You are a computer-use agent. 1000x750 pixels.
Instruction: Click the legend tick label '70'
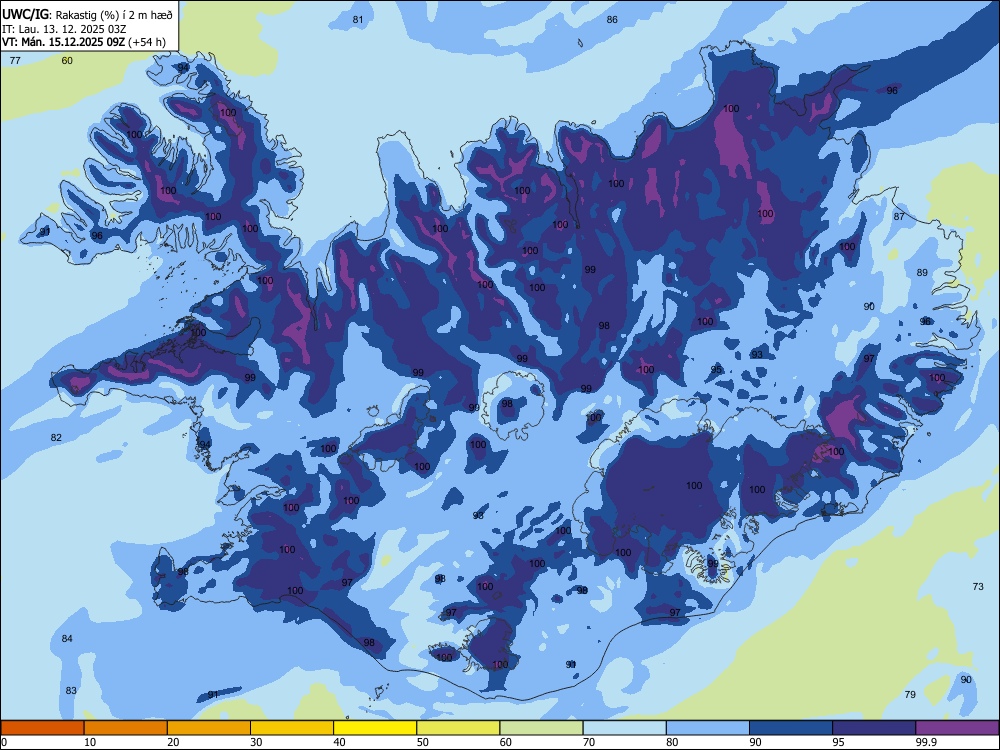point(589,742)
